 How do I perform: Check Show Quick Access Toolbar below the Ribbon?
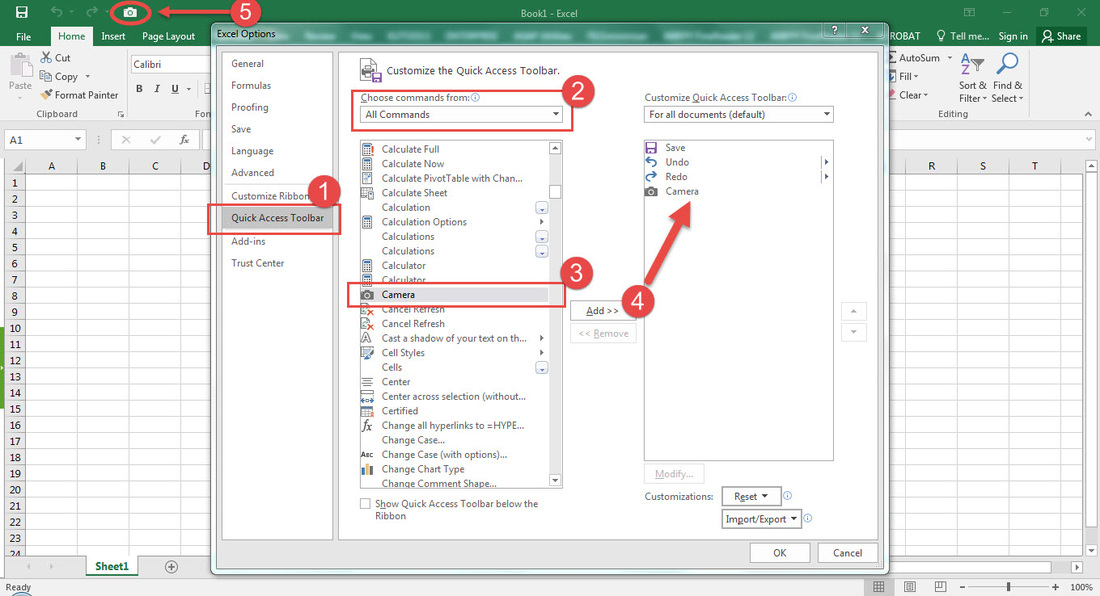coord(365,503)
